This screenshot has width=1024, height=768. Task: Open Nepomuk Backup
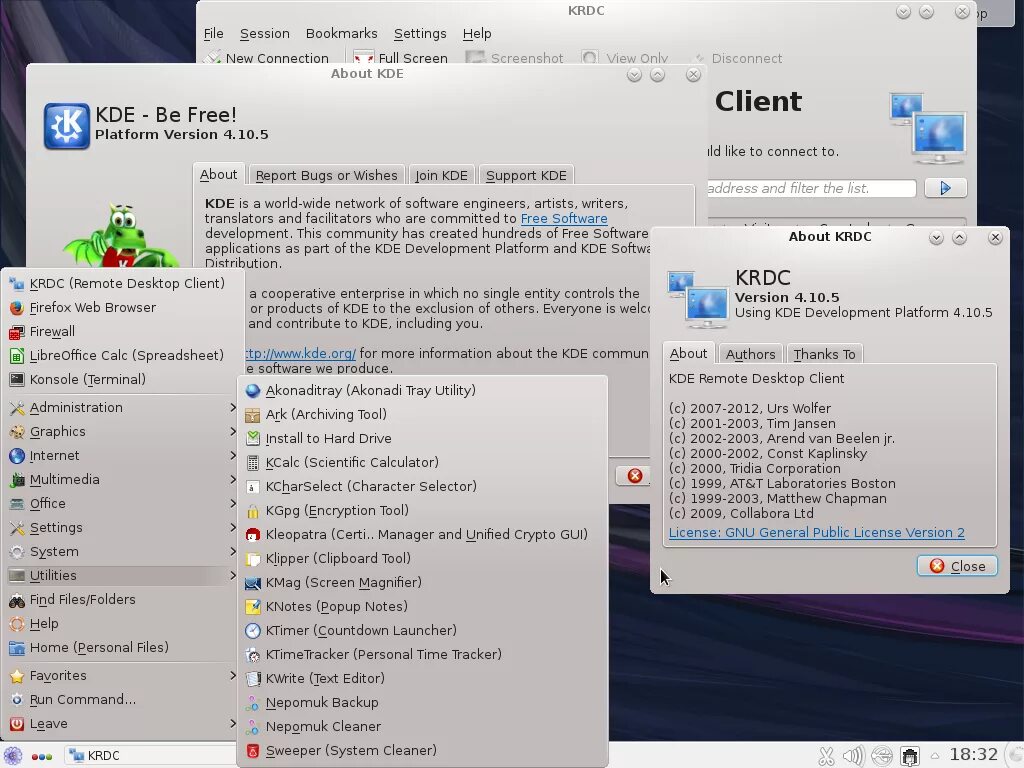click(x=423, y=703)
